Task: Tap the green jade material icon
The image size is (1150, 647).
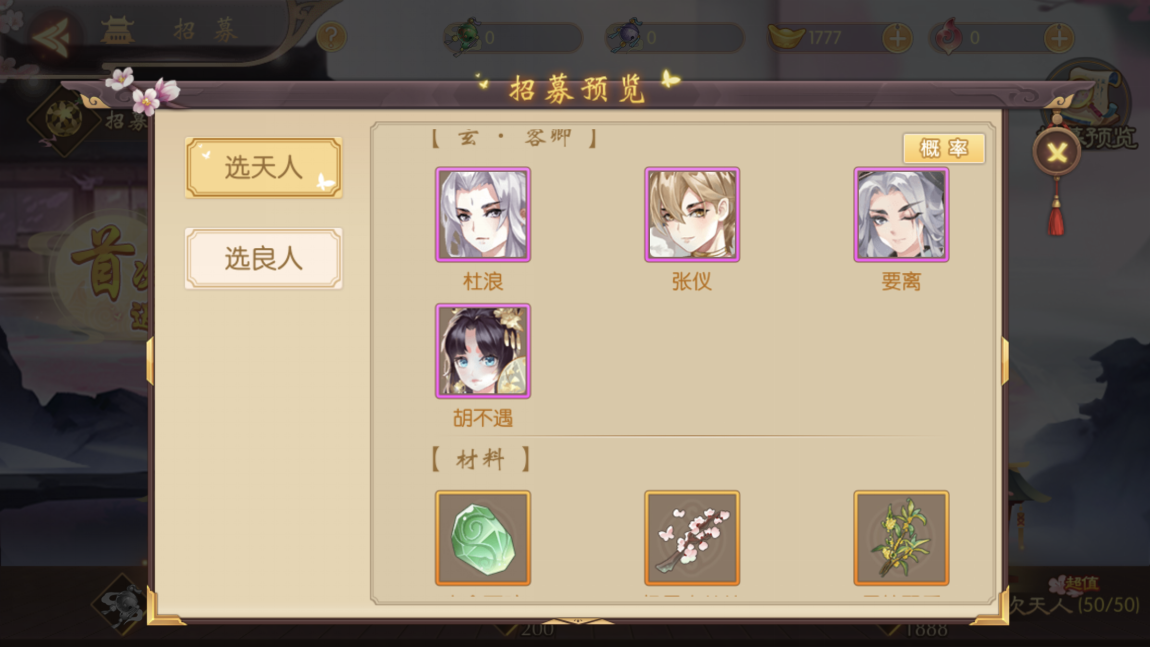Action: pyautogui.click(x=483, y=538)
